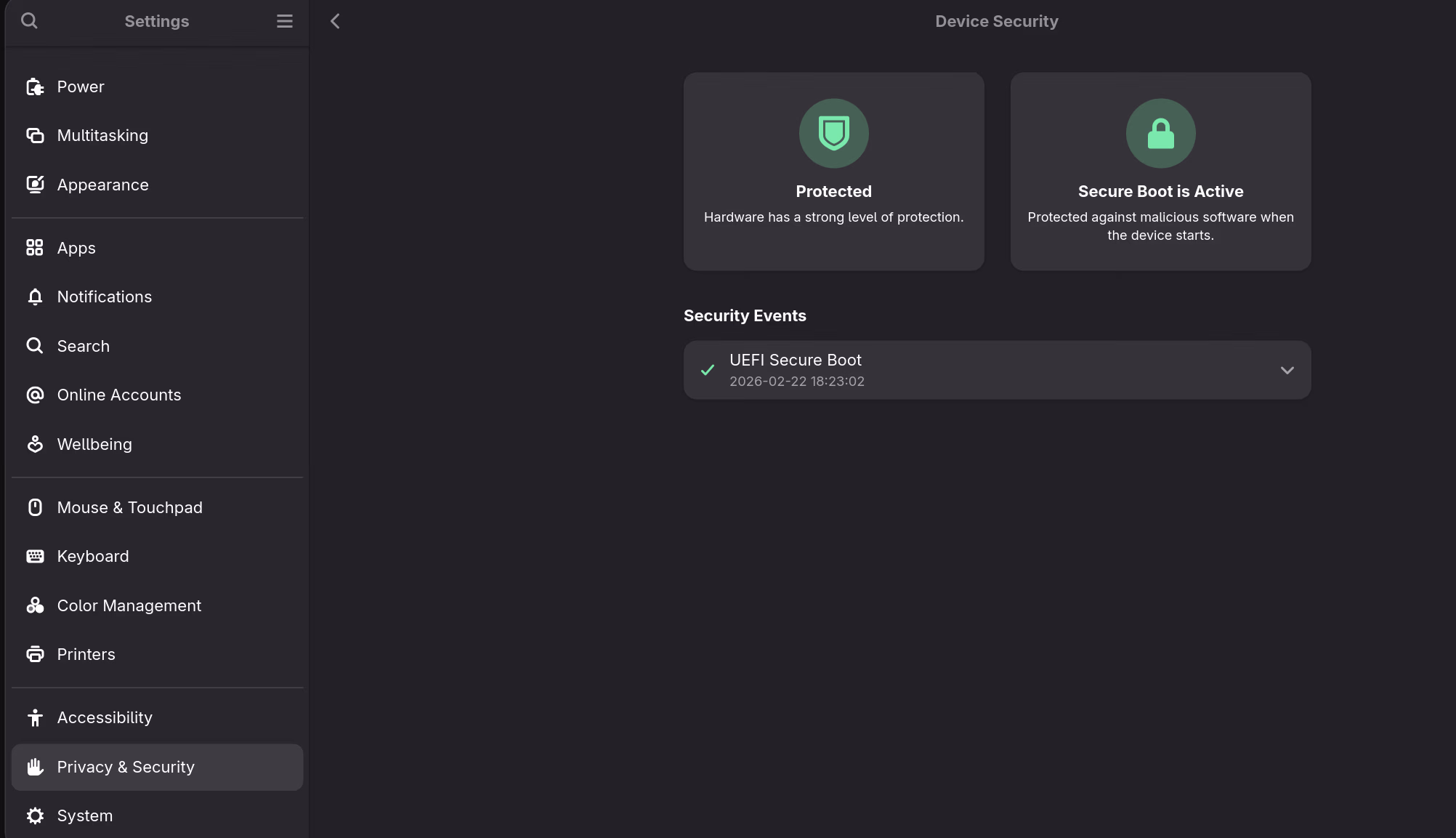
Task: Select the Power sidebar icon
Action: tap(35, 86)
